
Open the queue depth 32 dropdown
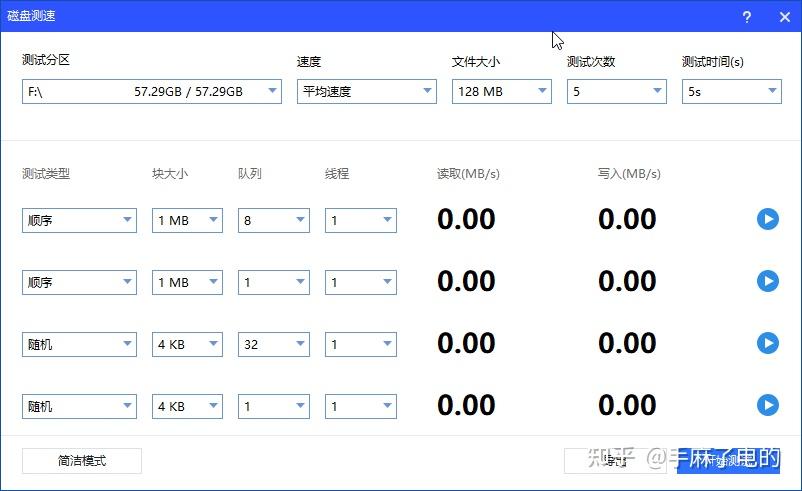pos(274,344)
